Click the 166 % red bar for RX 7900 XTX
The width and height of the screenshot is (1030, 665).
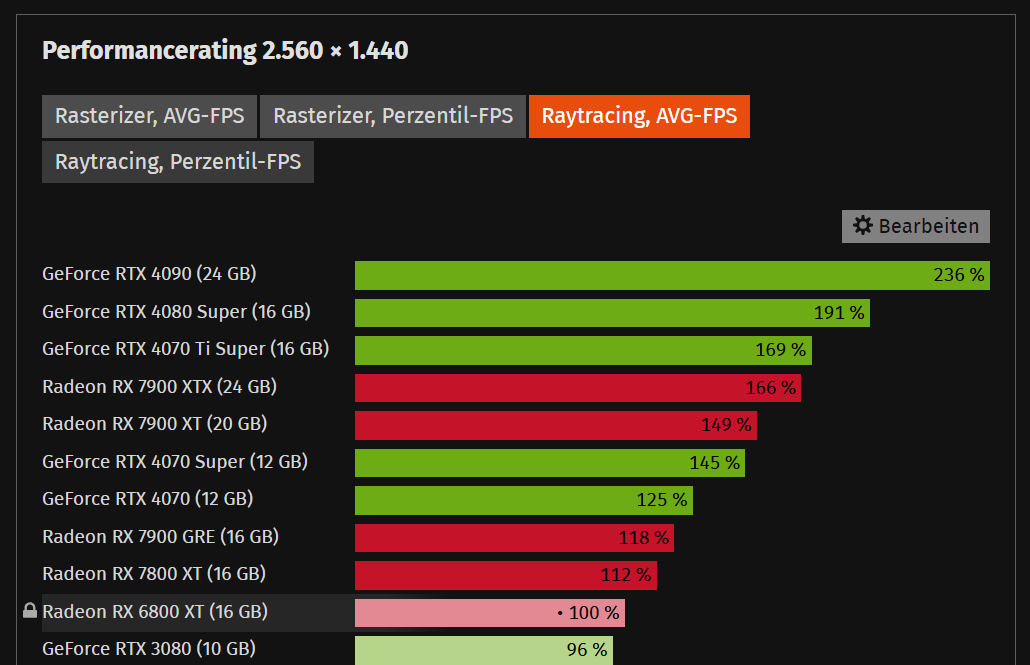[x=578, y=388]
